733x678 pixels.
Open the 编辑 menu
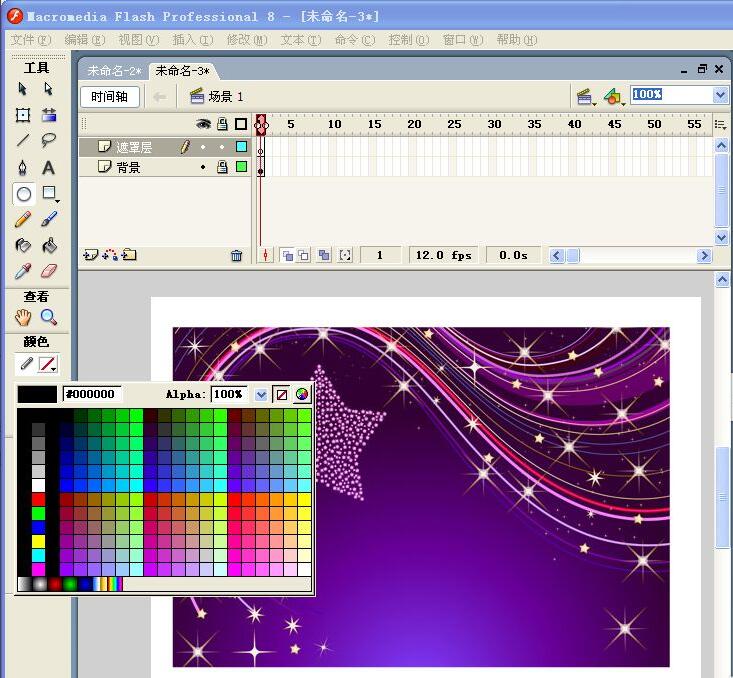coord(85,40)
